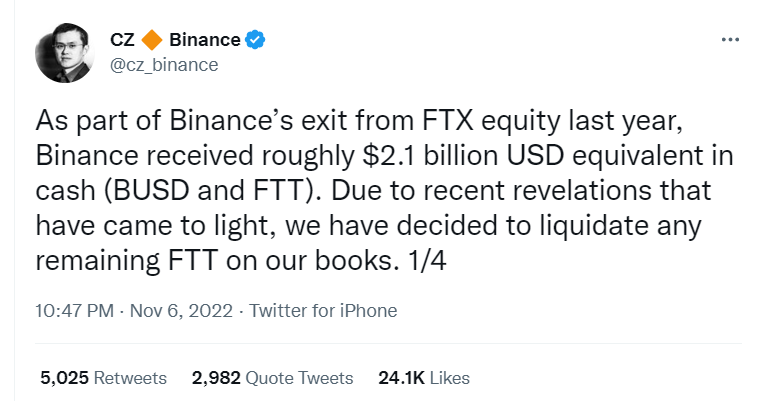Click the Likes label

(x=450, y=378)
